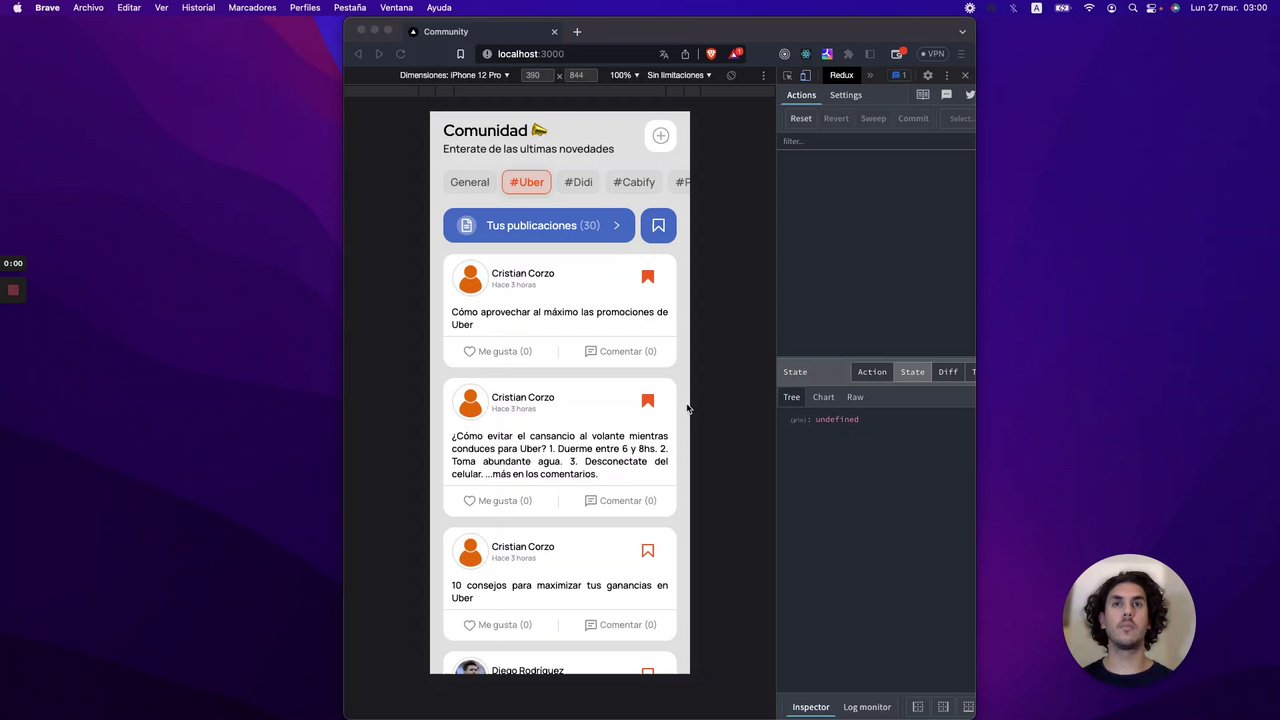The image size is (1280, 720).
Task: Click the Redux Reset button
Action: tap(801, 118)
